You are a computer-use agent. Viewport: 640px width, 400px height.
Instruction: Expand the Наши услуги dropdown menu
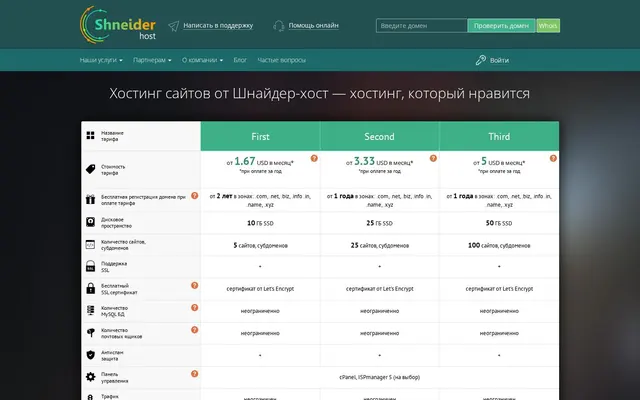point(101,60)
